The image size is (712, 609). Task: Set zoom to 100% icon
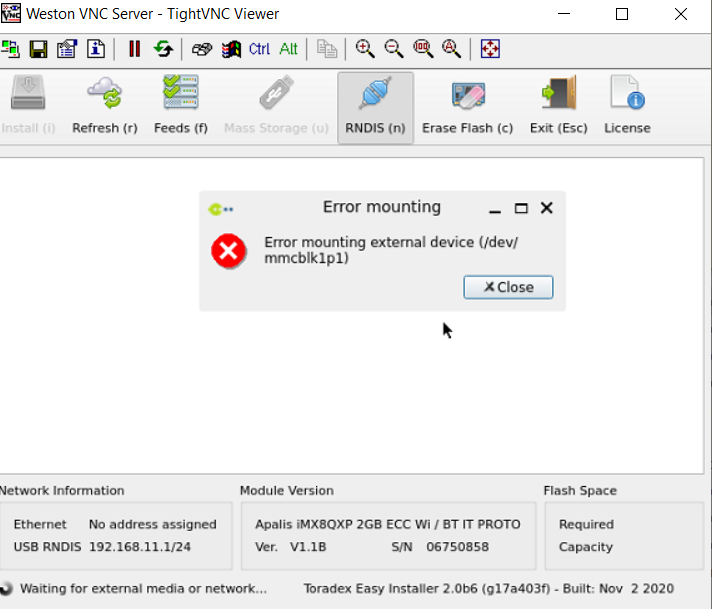tap(423, 49)
